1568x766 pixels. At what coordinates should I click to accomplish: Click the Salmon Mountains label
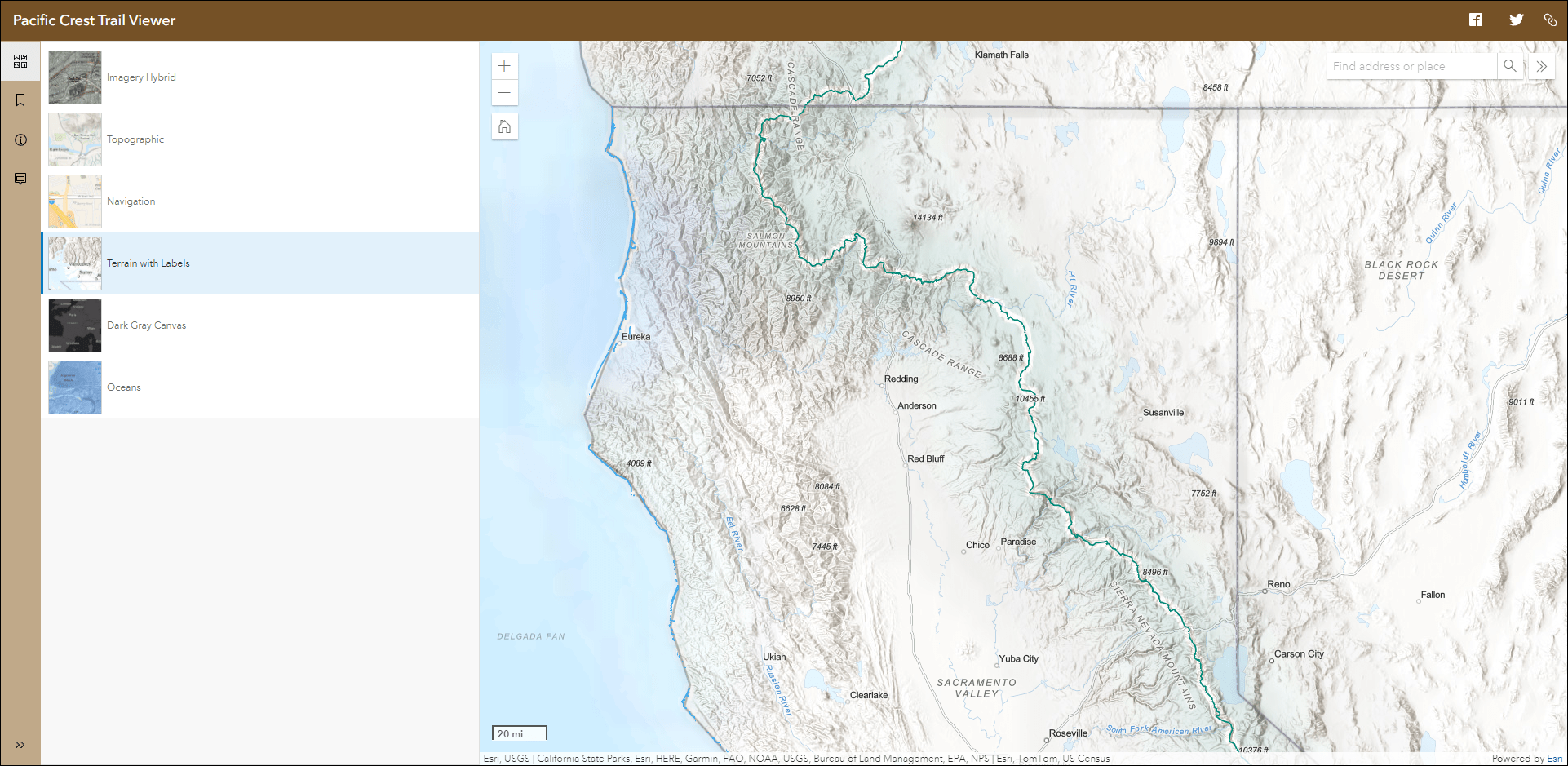pos(766,241)
